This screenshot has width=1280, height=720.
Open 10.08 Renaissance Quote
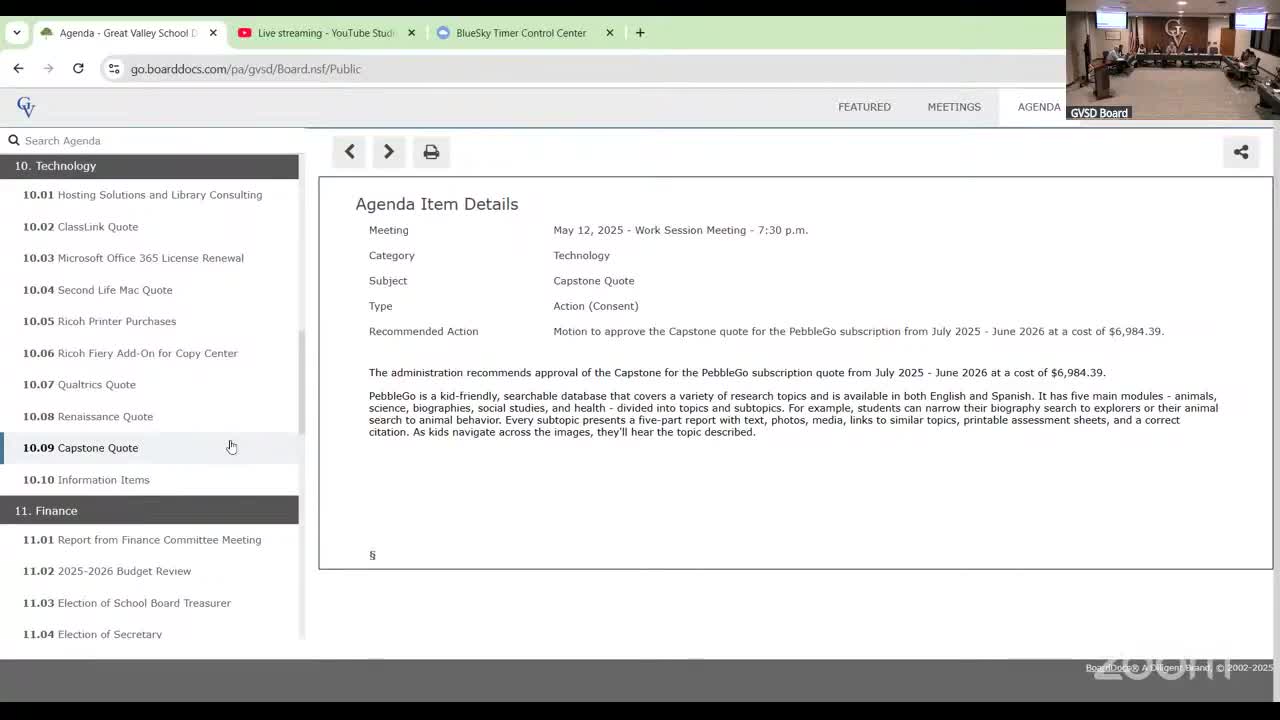pyautogui.click(x=149, y=417)
